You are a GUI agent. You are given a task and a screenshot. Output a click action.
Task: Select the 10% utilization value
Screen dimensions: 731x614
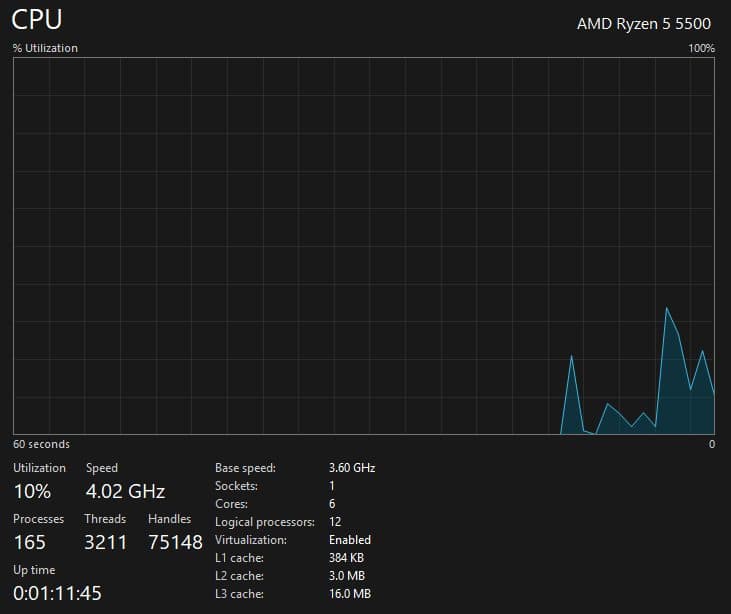pos(32,491)
